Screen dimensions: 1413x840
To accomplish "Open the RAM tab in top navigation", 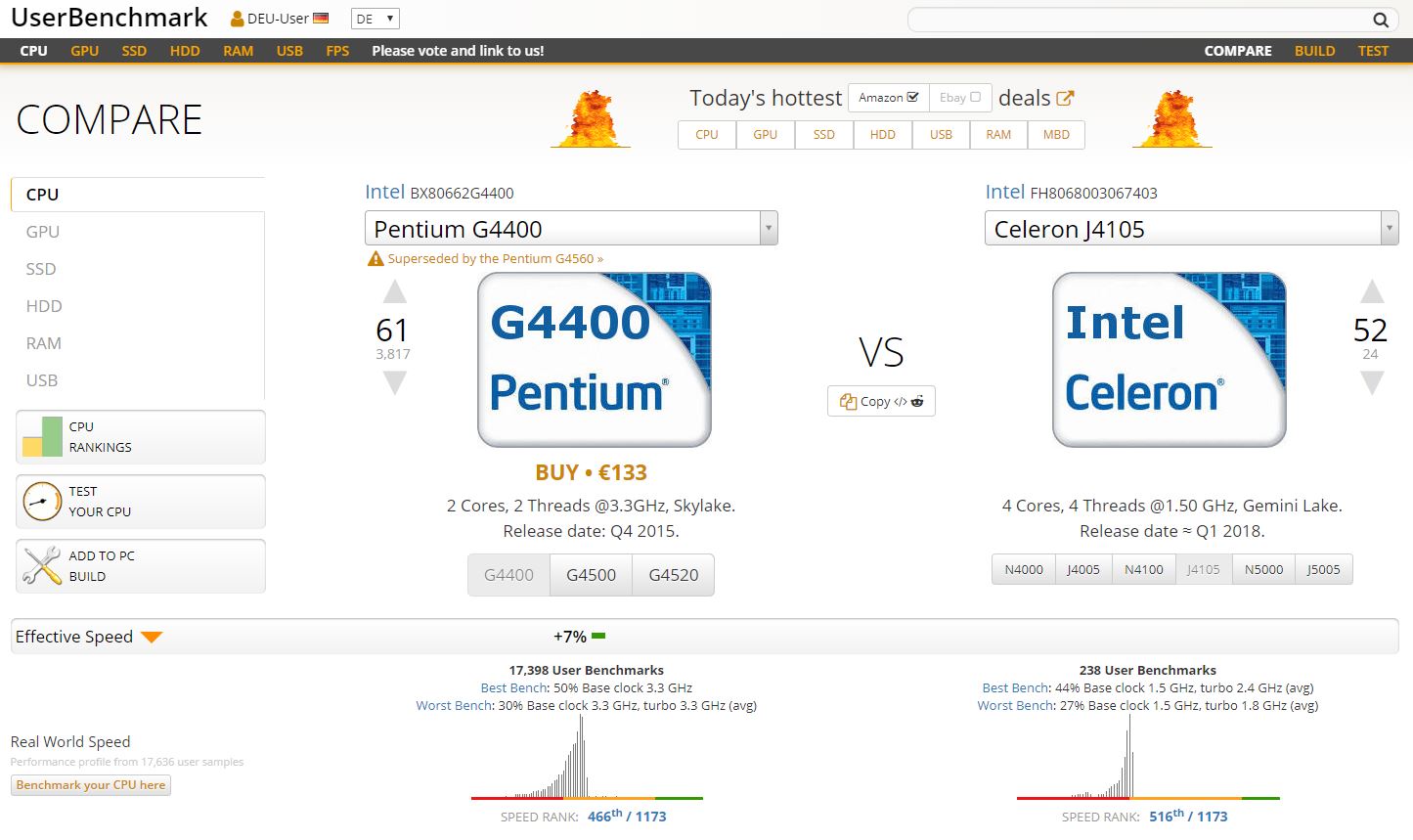I will pos(239,51).
